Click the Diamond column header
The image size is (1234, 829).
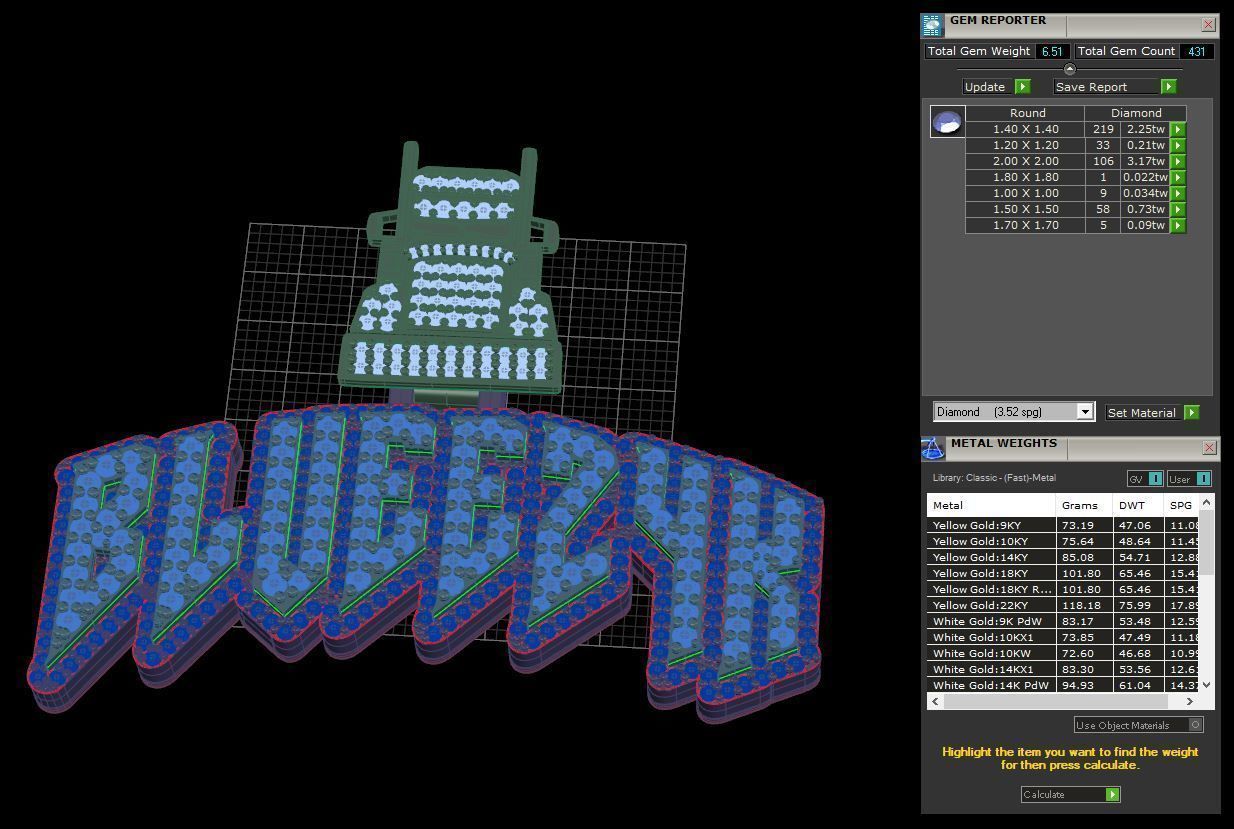(1136, 113)
